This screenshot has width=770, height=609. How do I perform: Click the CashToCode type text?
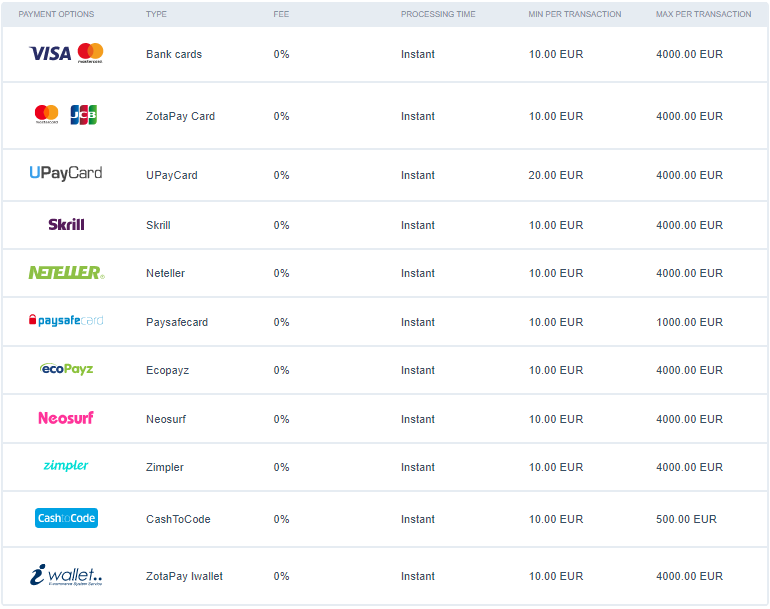point(178,519)
